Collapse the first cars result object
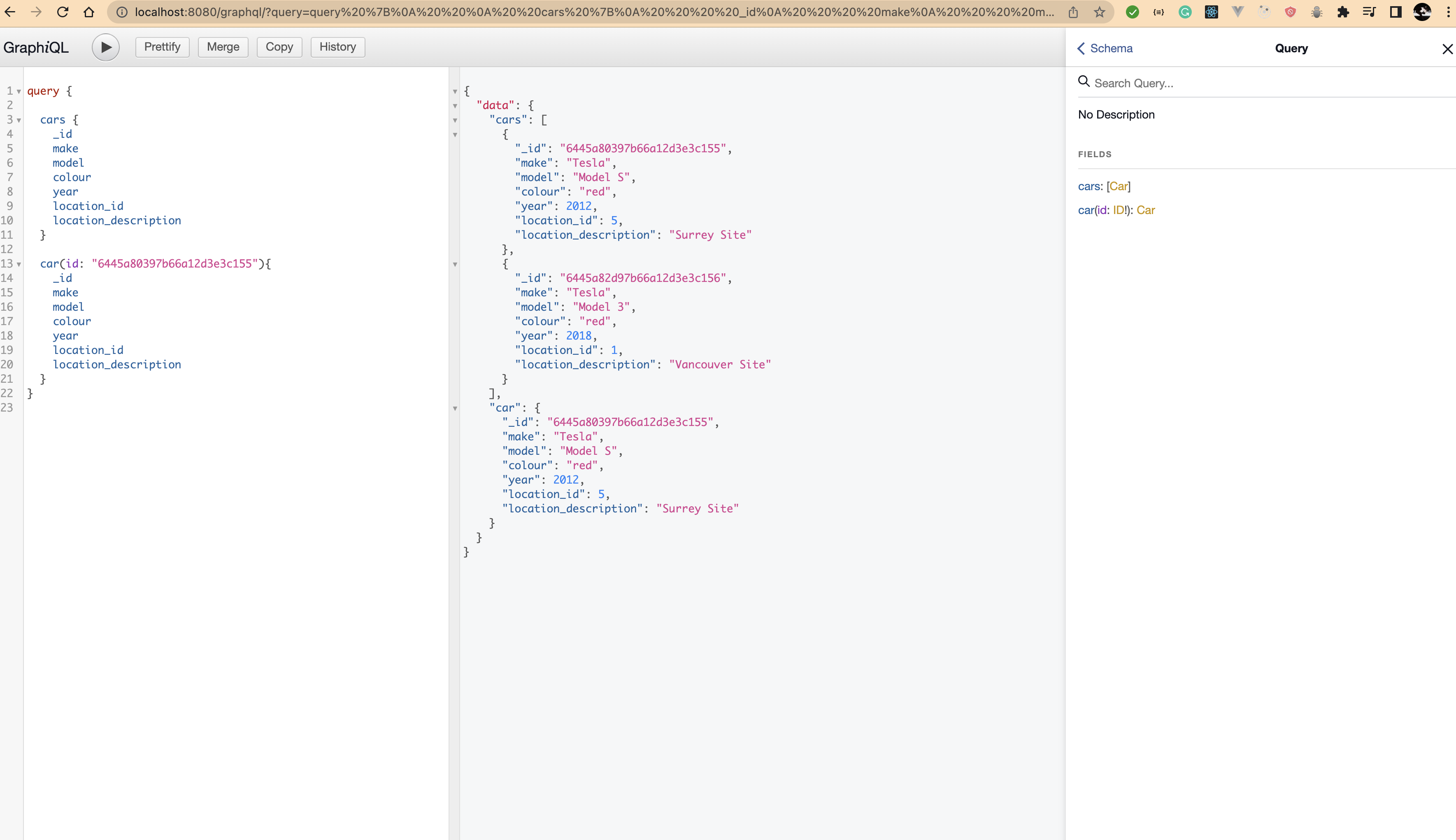1456x840 pixels. click(456, 134)
